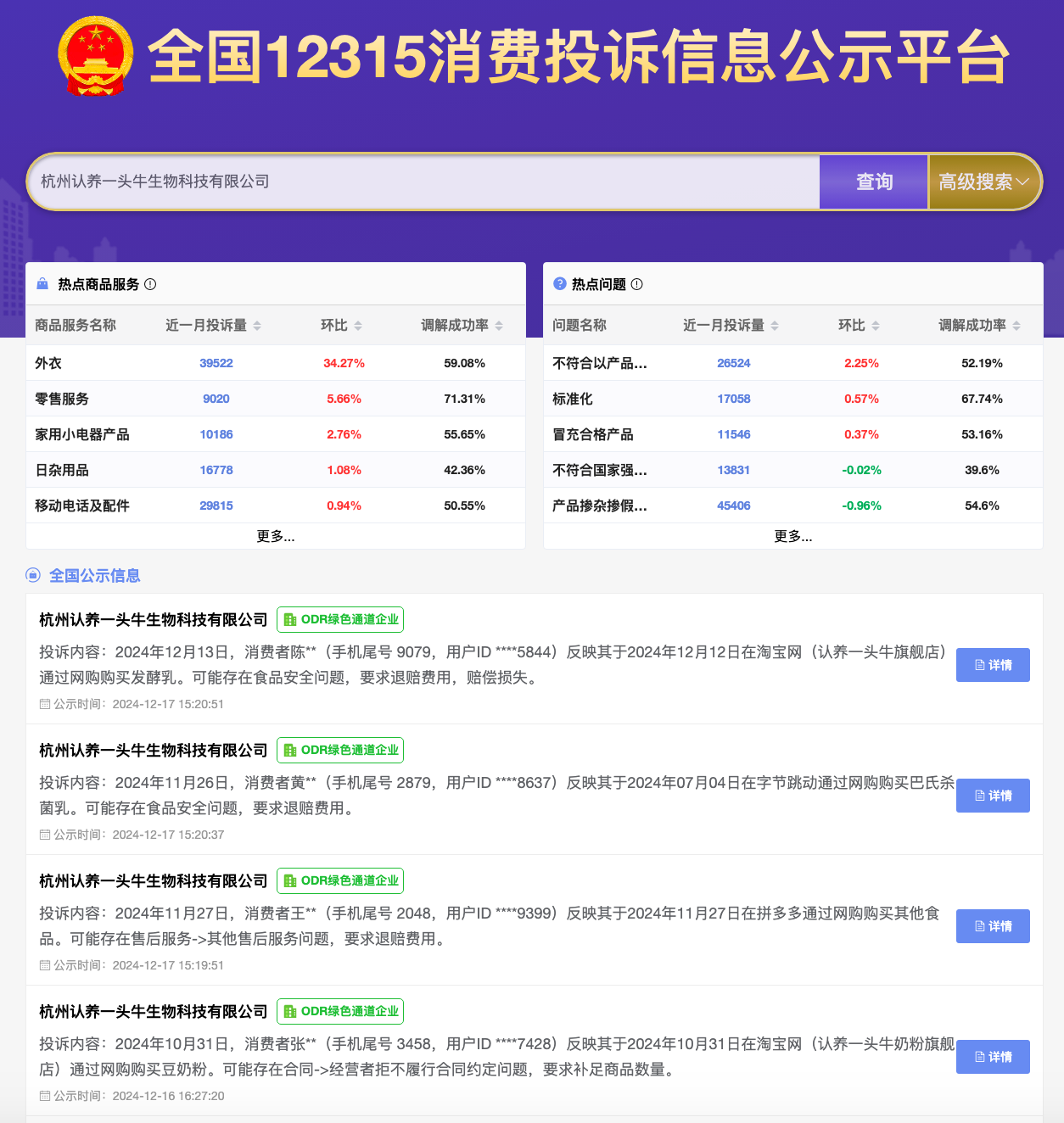Image resolution: width=1064 pixels, height=1123 pixels.
Task: Open 详情 for the 黄** complaint
Action: 993,796
